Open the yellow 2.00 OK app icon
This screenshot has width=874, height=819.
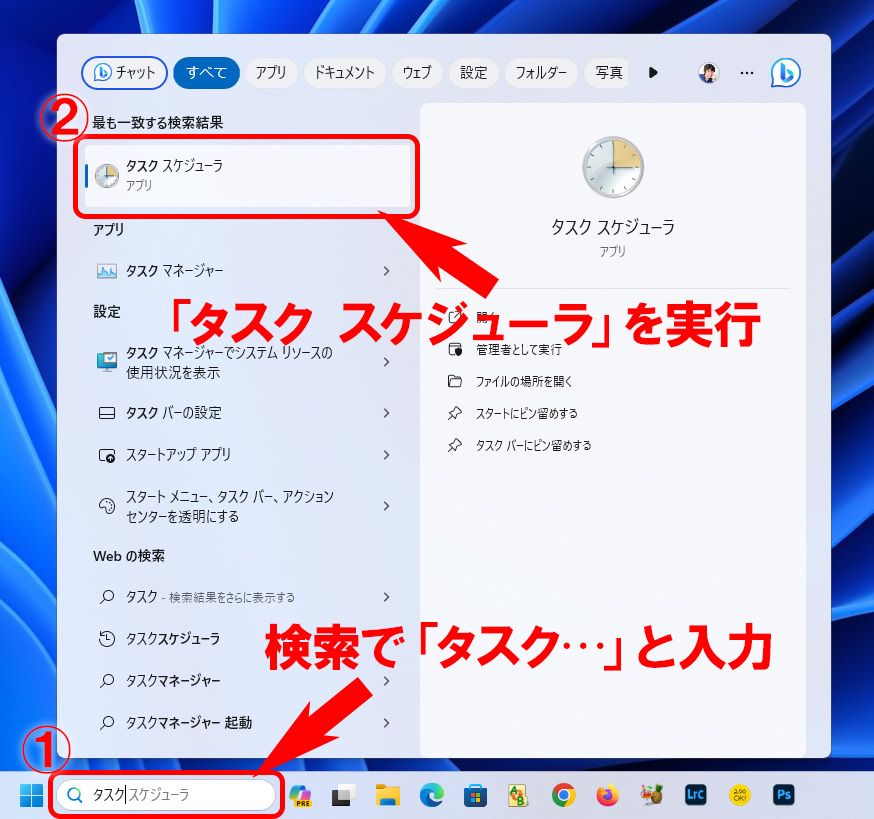740,794
